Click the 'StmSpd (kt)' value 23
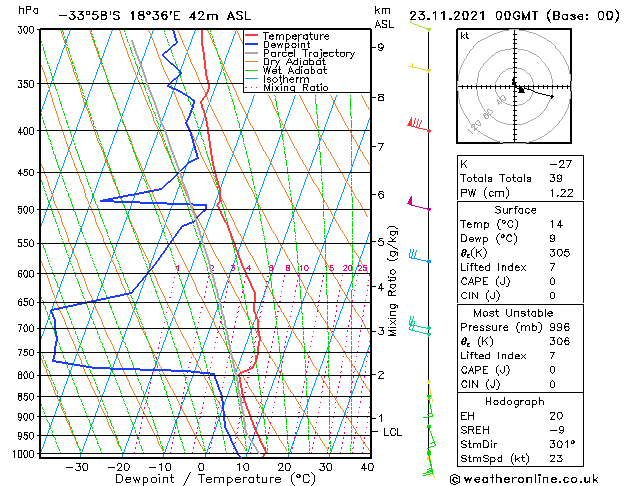629x486 pixels. 556,458
